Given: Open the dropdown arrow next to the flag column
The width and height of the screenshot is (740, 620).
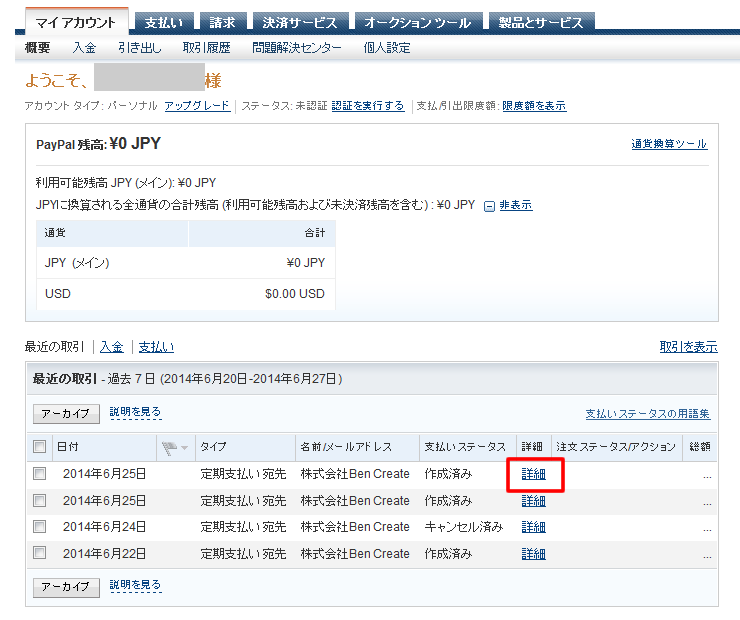Looking at the screenshot, I should pos(184,447).
